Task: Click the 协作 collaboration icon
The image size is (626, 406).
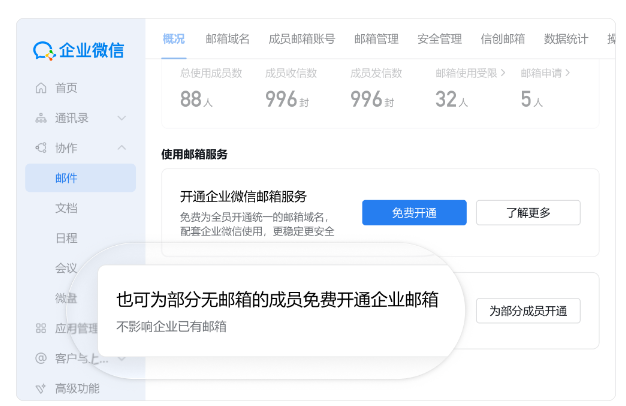Action: click(x=41, y=148)
